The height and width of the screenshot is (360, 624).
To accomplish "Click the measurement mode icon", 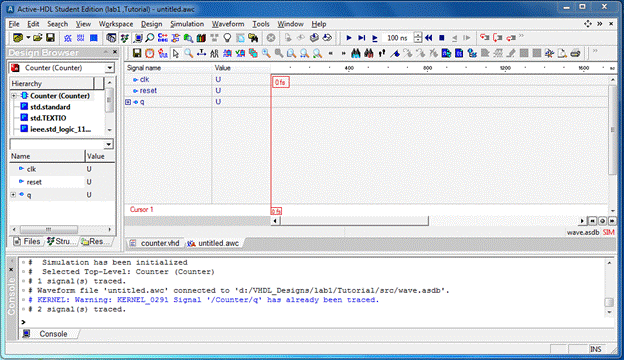I will tap(201, 53).
